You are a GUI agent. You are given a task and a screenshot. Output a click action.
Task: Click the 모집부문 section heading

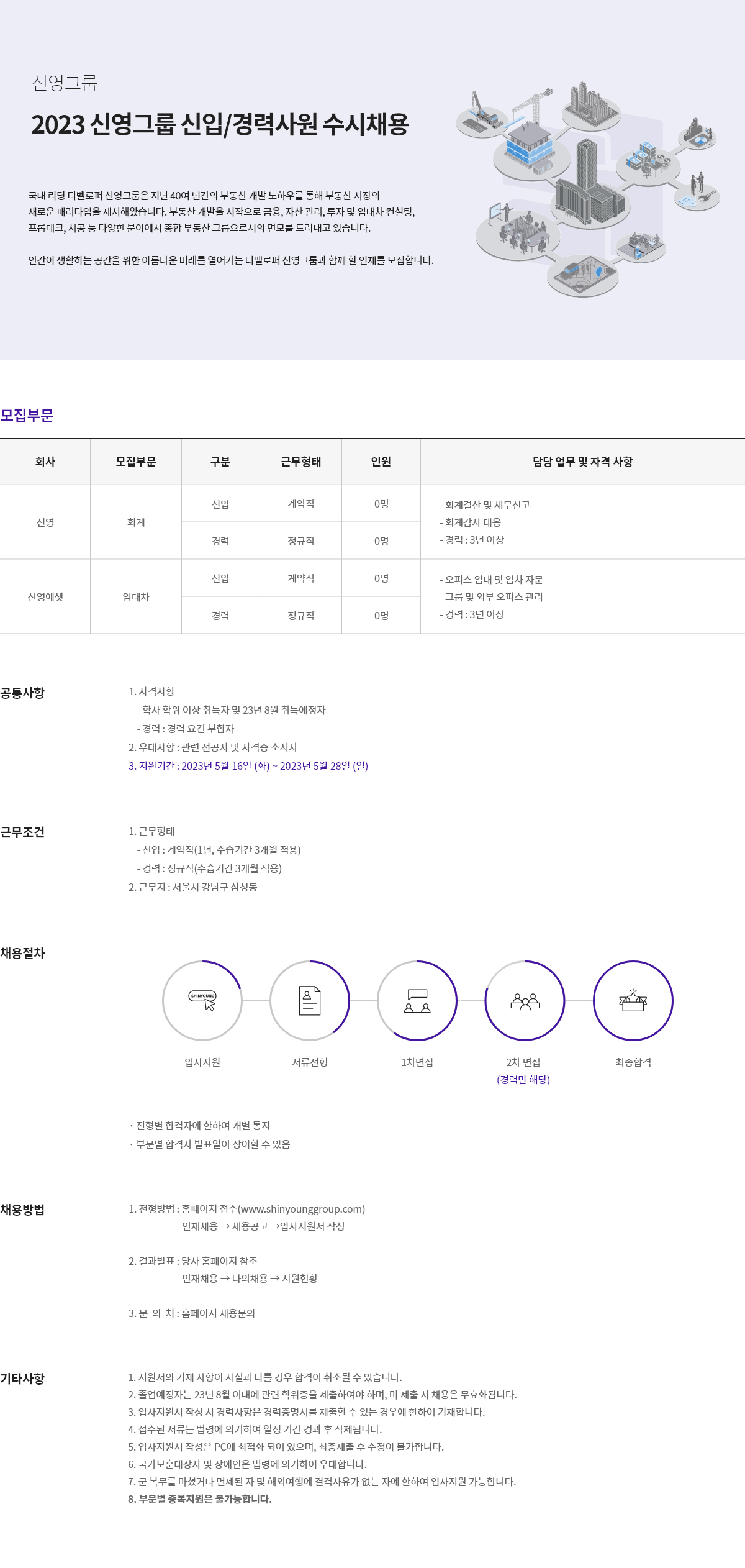coord(27,416)
